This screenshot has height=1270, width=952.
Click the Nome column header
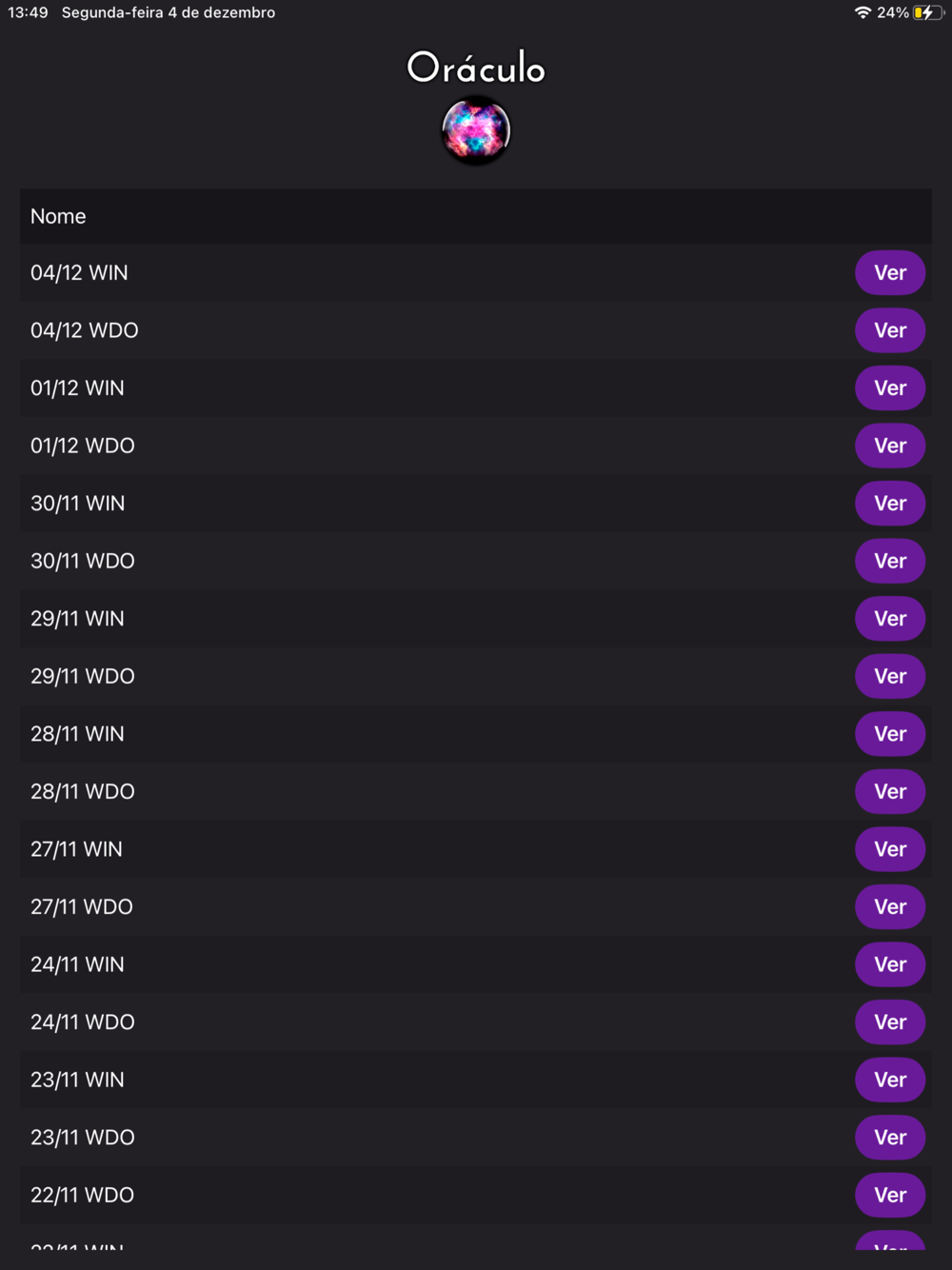[x=58, y=216]
